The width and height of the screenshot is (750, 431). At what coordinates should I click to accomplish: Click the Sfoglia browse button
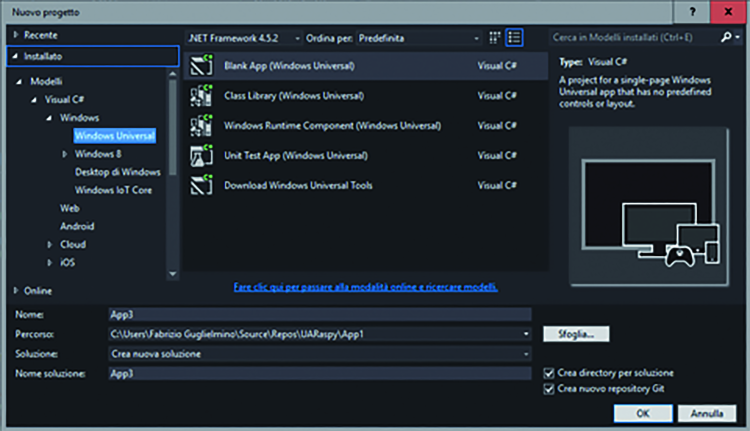(576, 334)
